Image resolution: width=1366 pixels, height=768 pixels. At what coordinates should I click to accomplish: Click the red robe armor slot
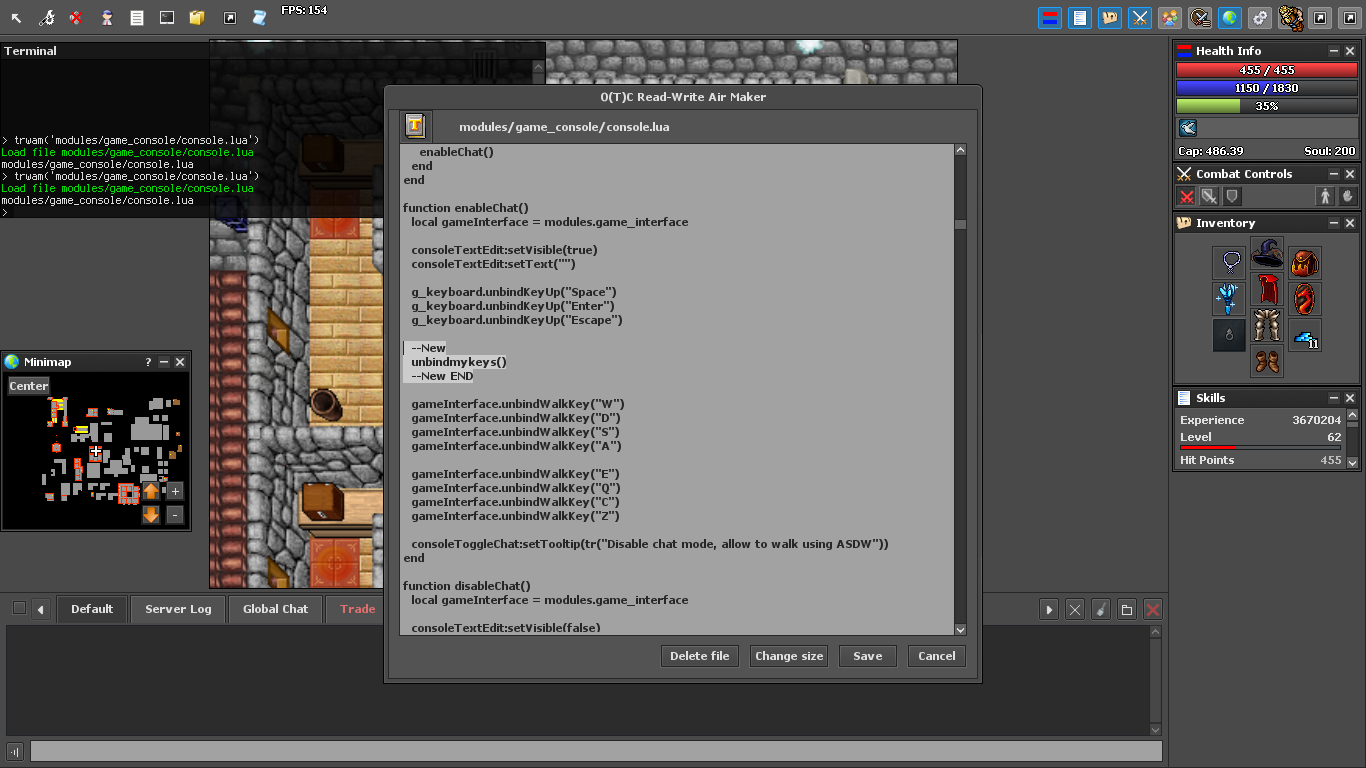click(1267, 290)
